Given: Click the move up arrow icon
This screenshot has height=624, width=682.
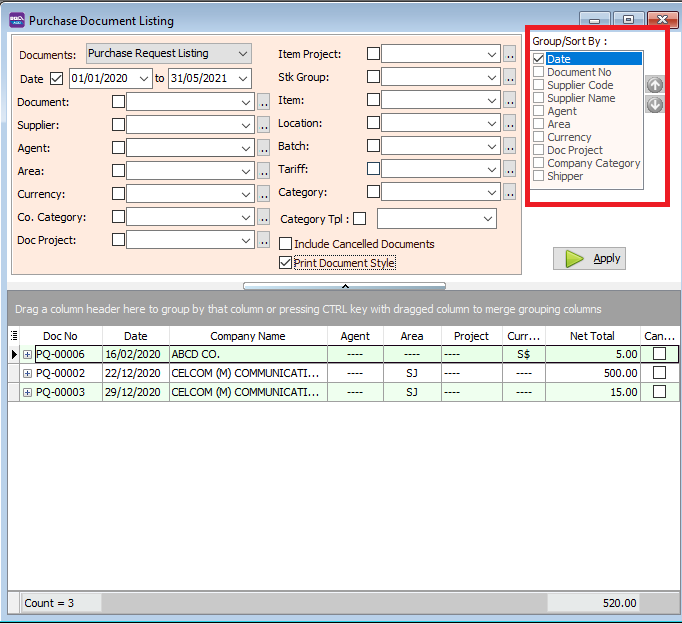Looking at the screenshot, I should click(x=655, y=86).
